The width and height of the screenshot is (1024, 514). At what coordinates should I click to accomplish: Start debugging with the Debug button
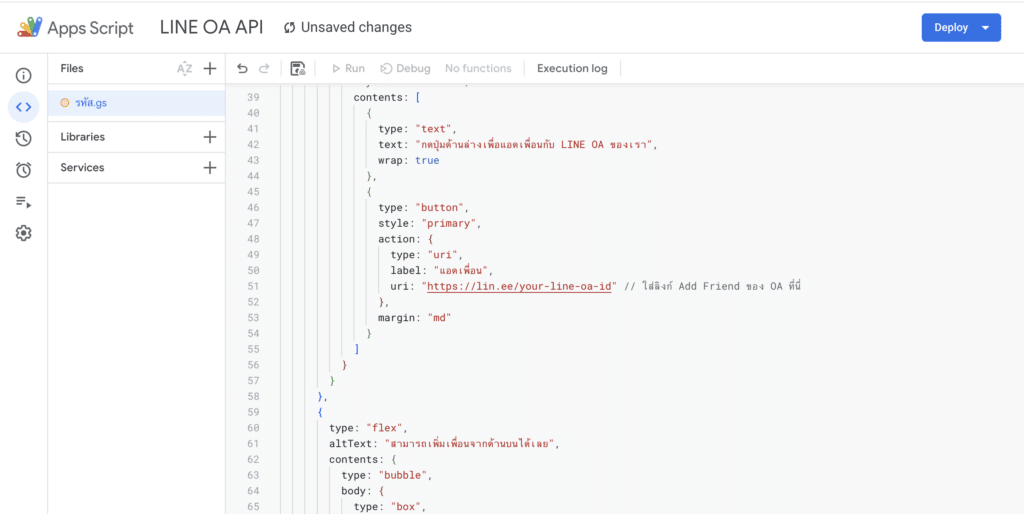(405, 69)
